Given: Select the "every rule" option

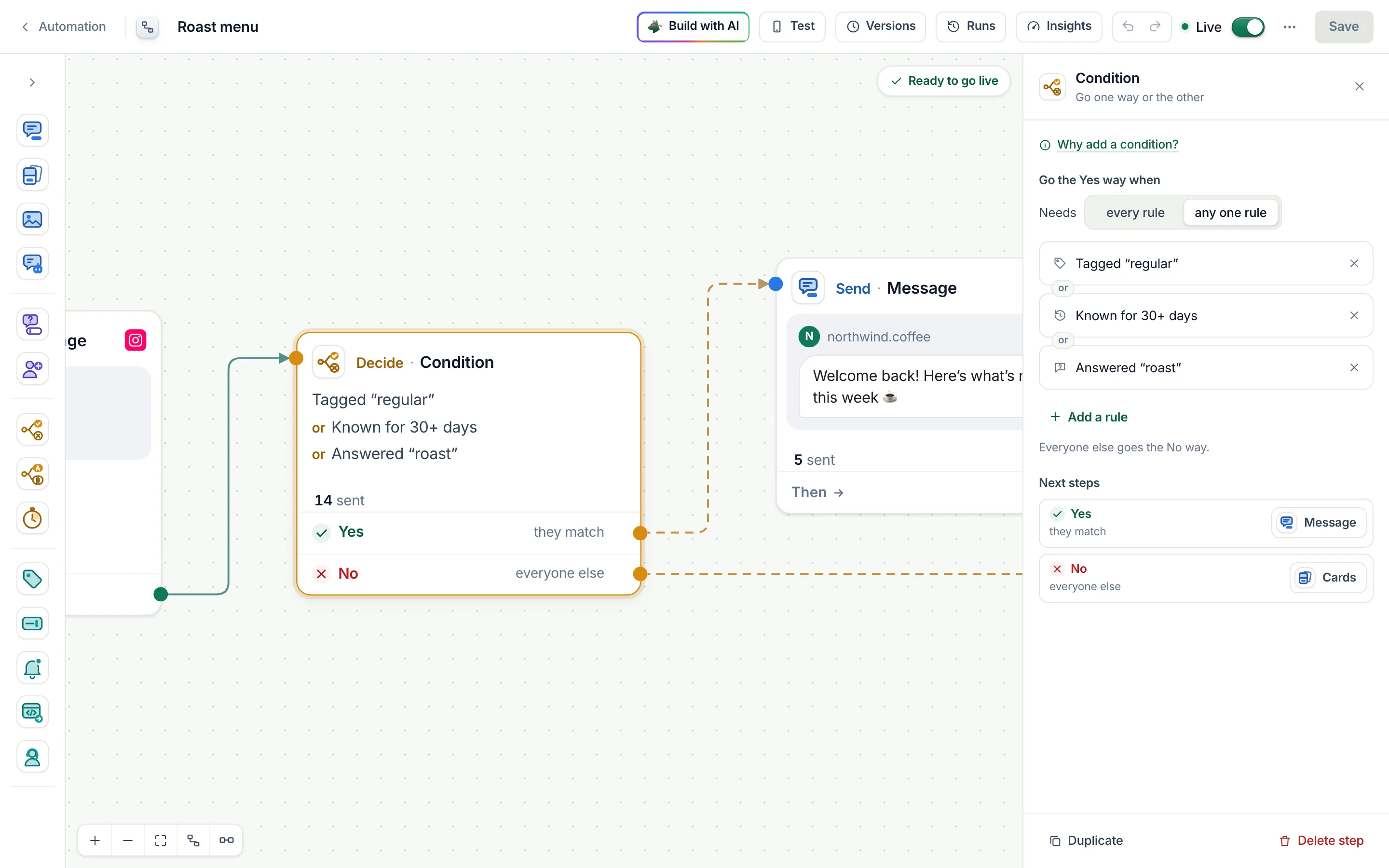Looking at the screenshot, I should pos(1135,212).
